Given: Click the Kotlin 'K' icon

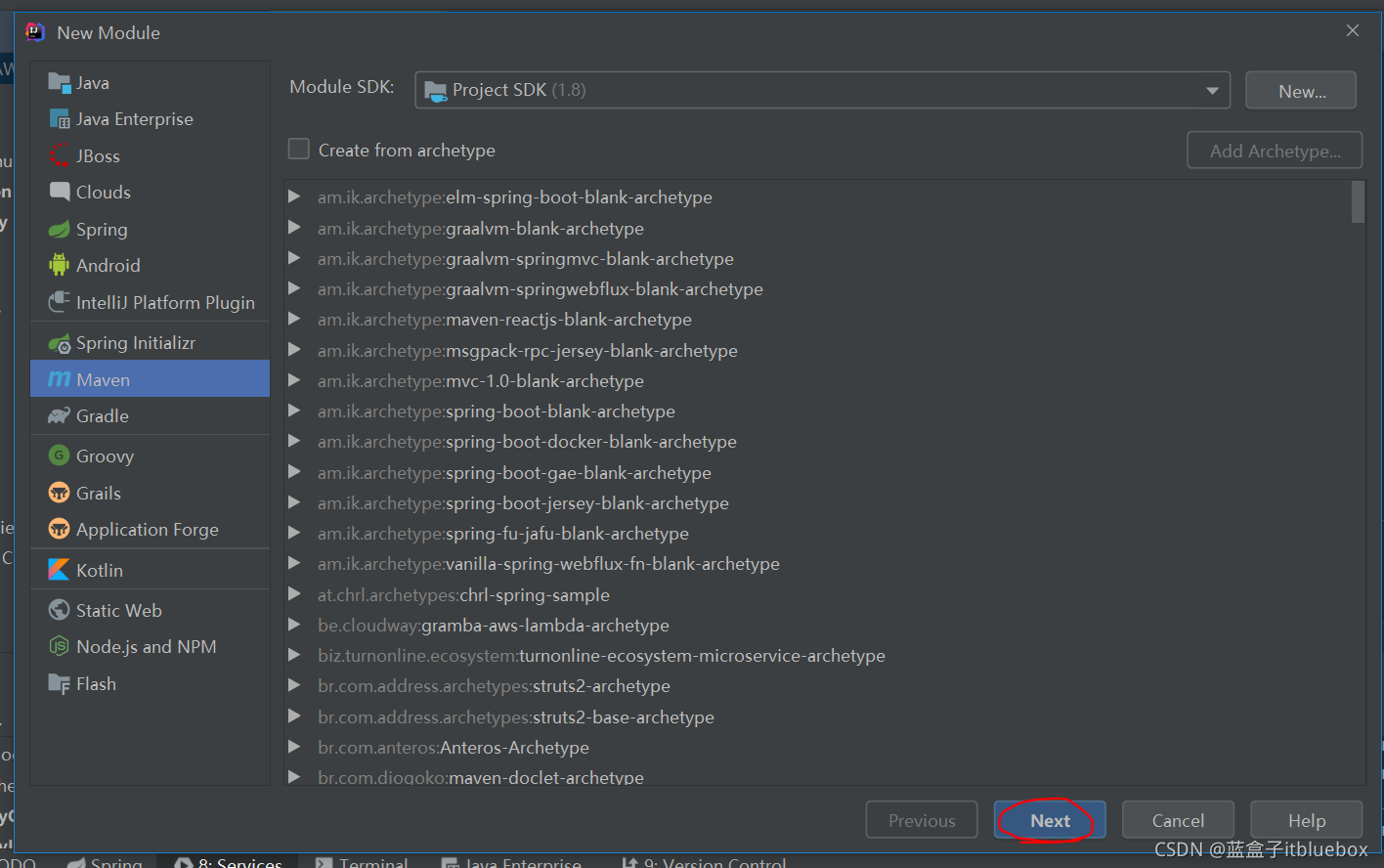Looking at the screenshot, I should point(60,570).
